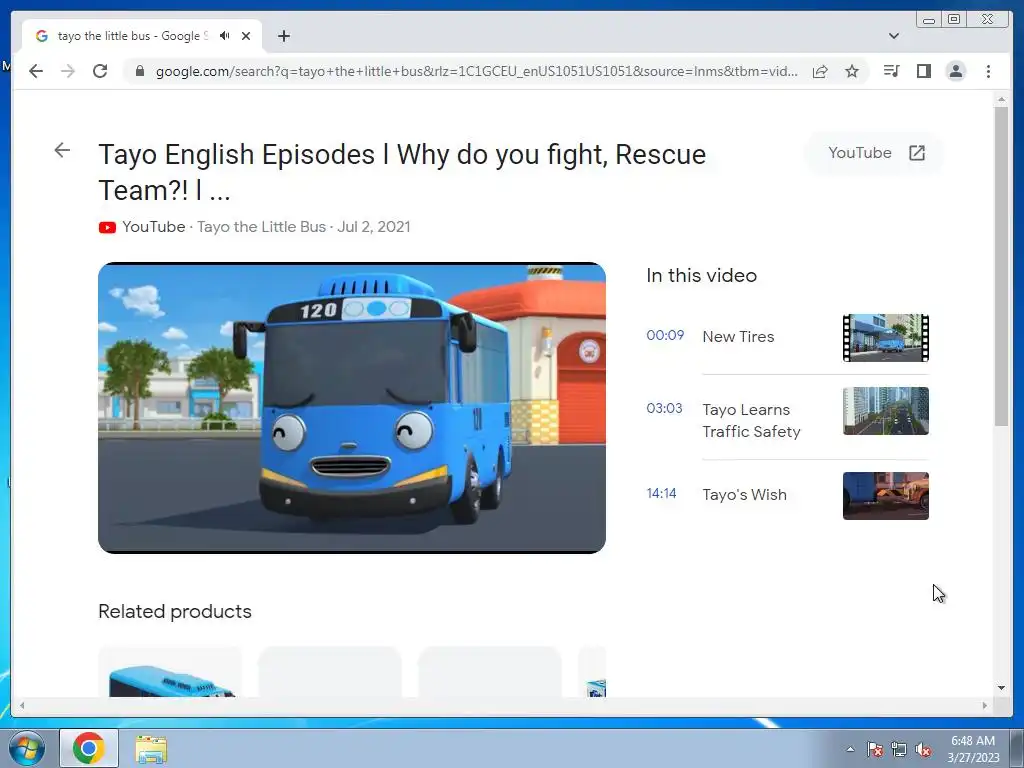Click the New Tires chapter thumbnail
Image resolution: width=1024 pixels, height=768 pixels.
pyautogui.click(x=886, y=338)
